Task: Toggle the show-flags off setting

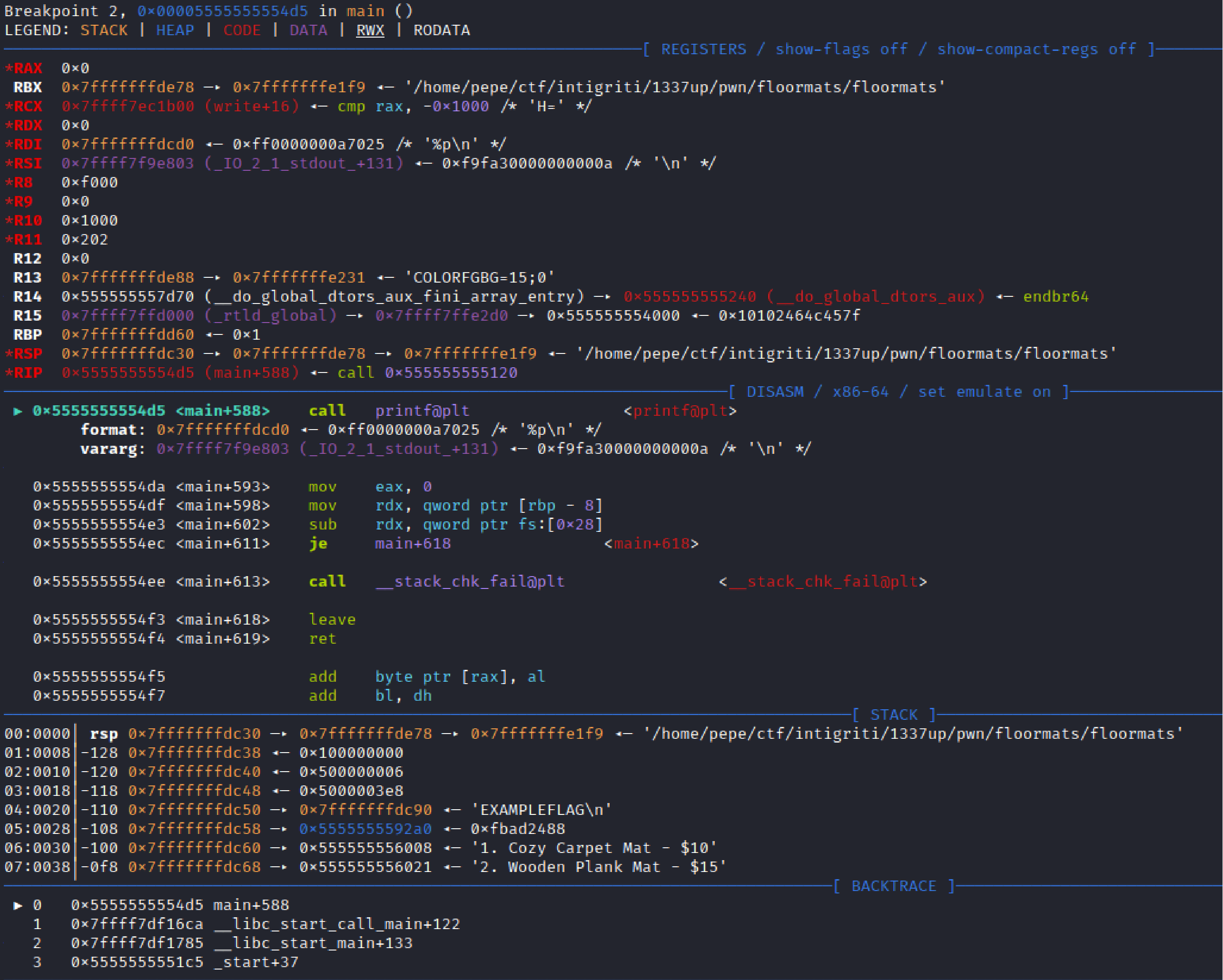Action: (839, 49)
